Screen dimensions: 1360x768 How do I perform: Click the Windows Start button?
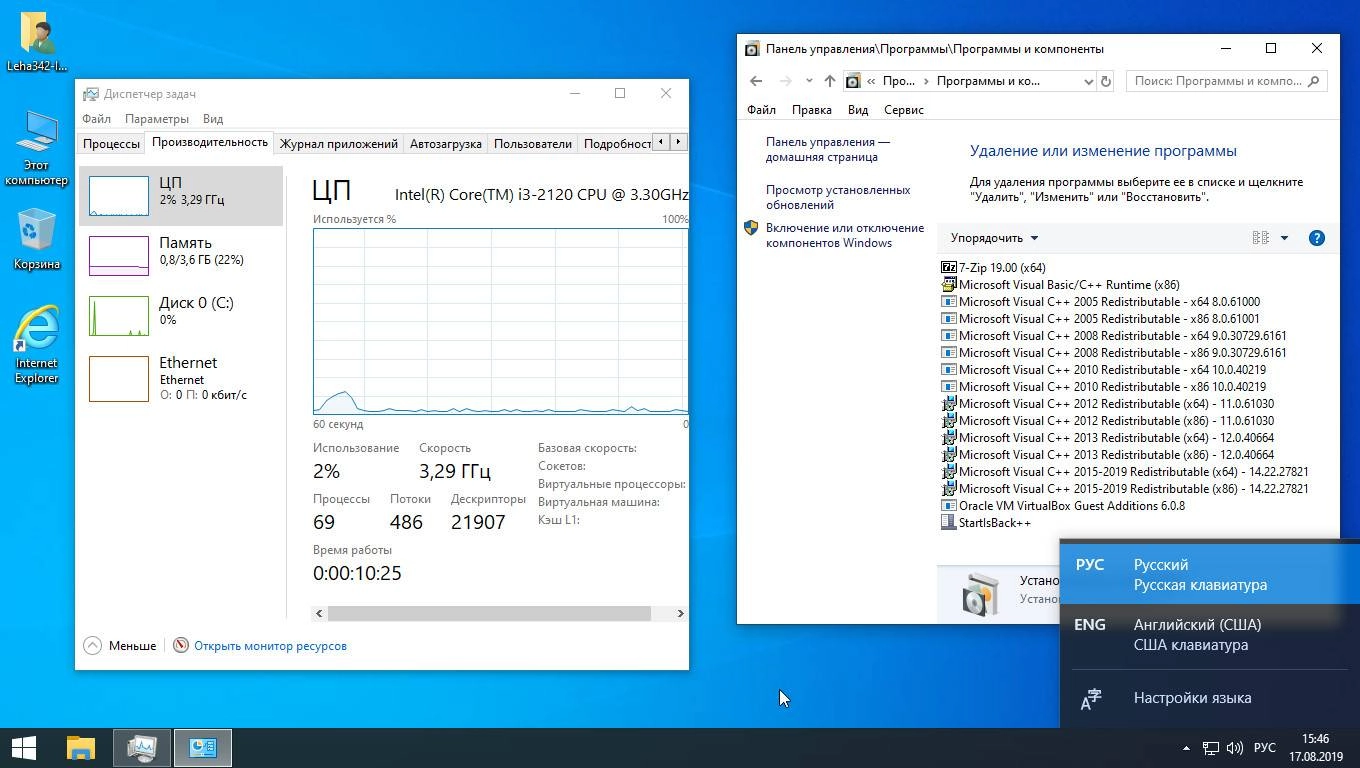pyautogui.click(x=24, y=748)
